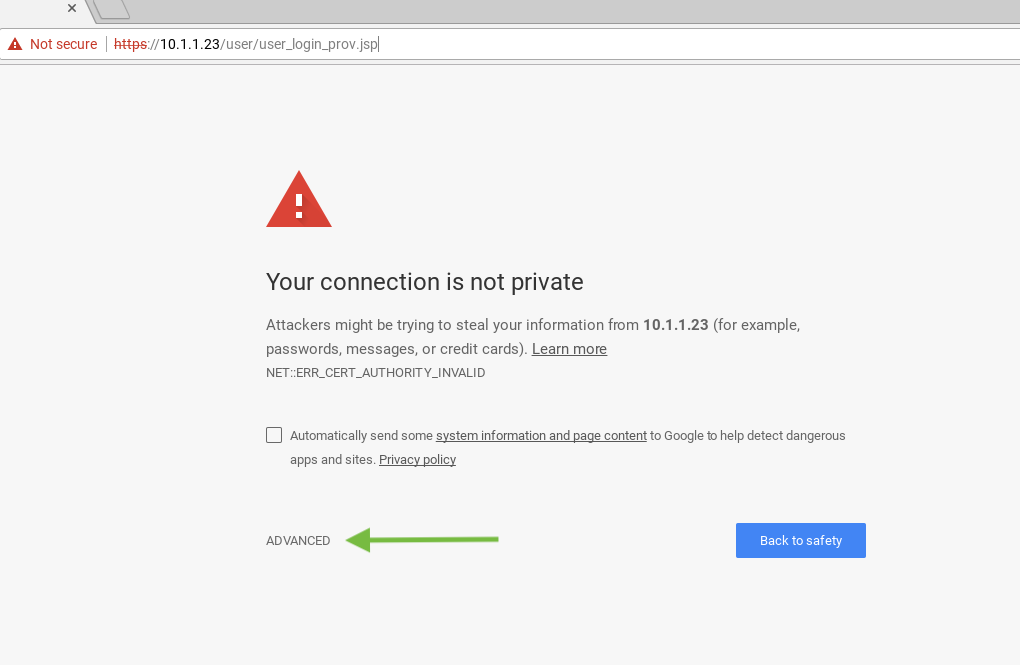This screenshot has width=1020, height=665.
Task: Click the "Not secure" site status label
Action: [x=63, y=44]
